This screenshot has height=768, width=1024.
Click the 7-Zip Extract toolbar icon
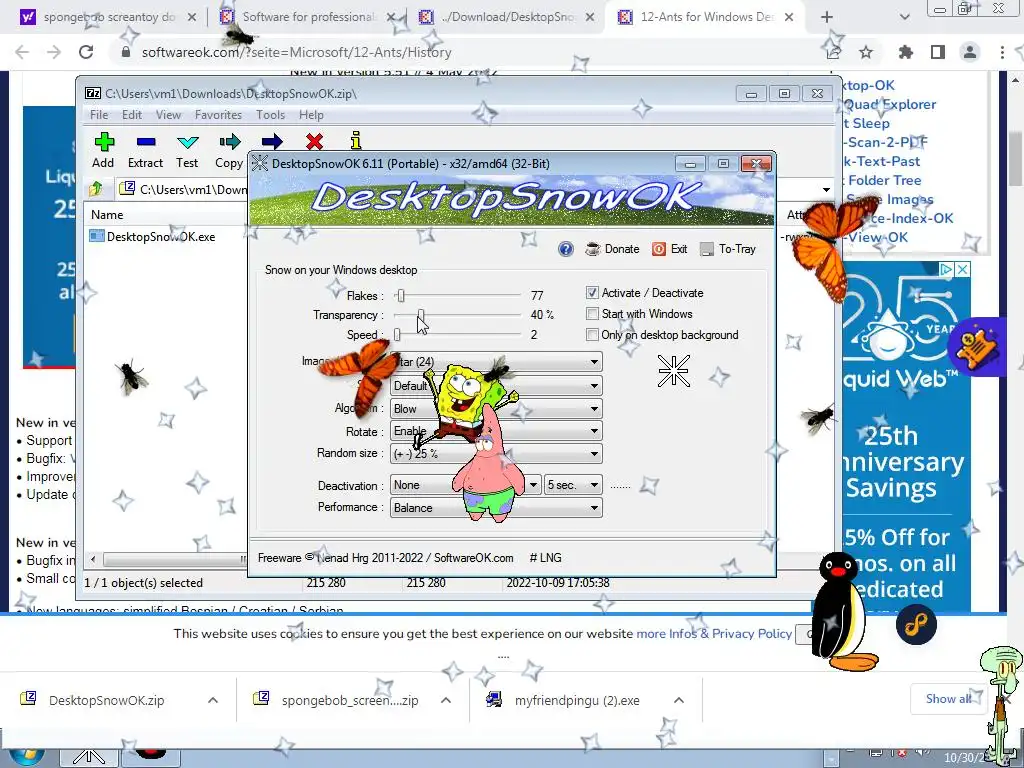pos(146,142)
